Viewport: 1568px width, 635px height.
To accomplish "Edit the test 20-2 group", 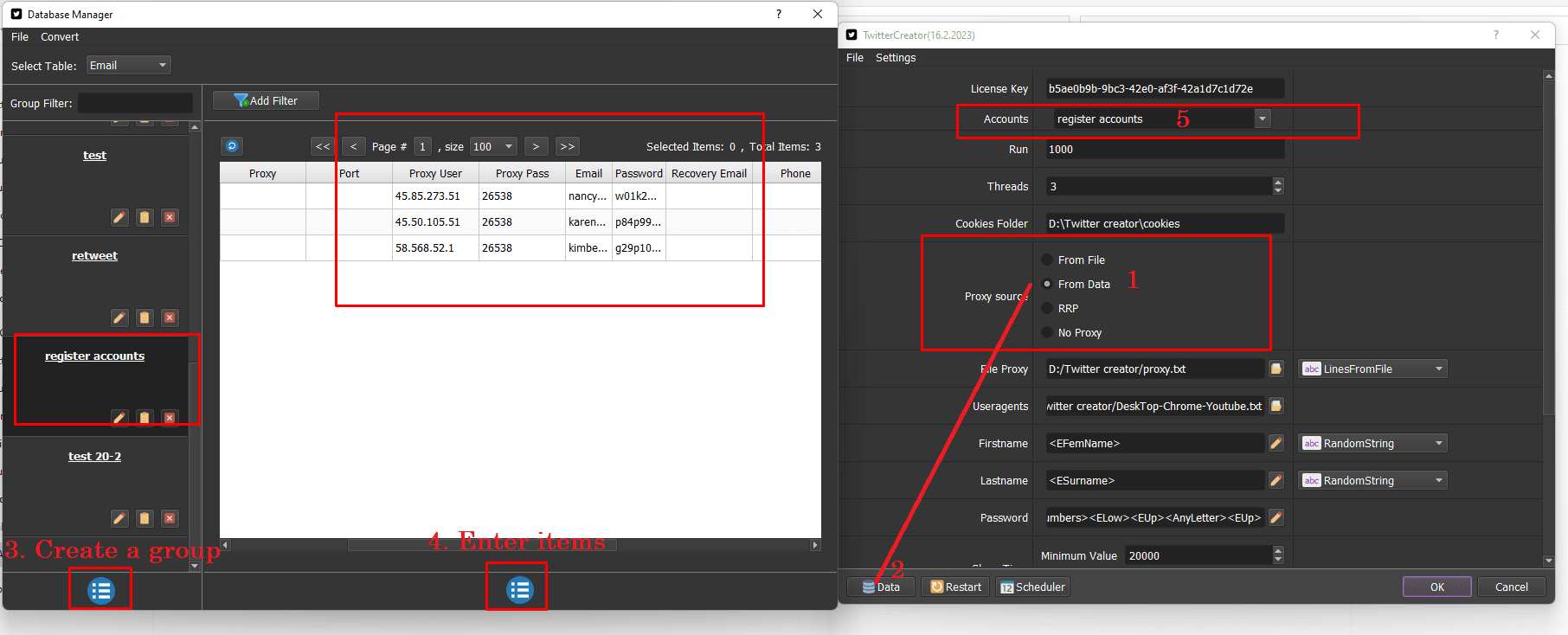I will [x=119, y=518].
